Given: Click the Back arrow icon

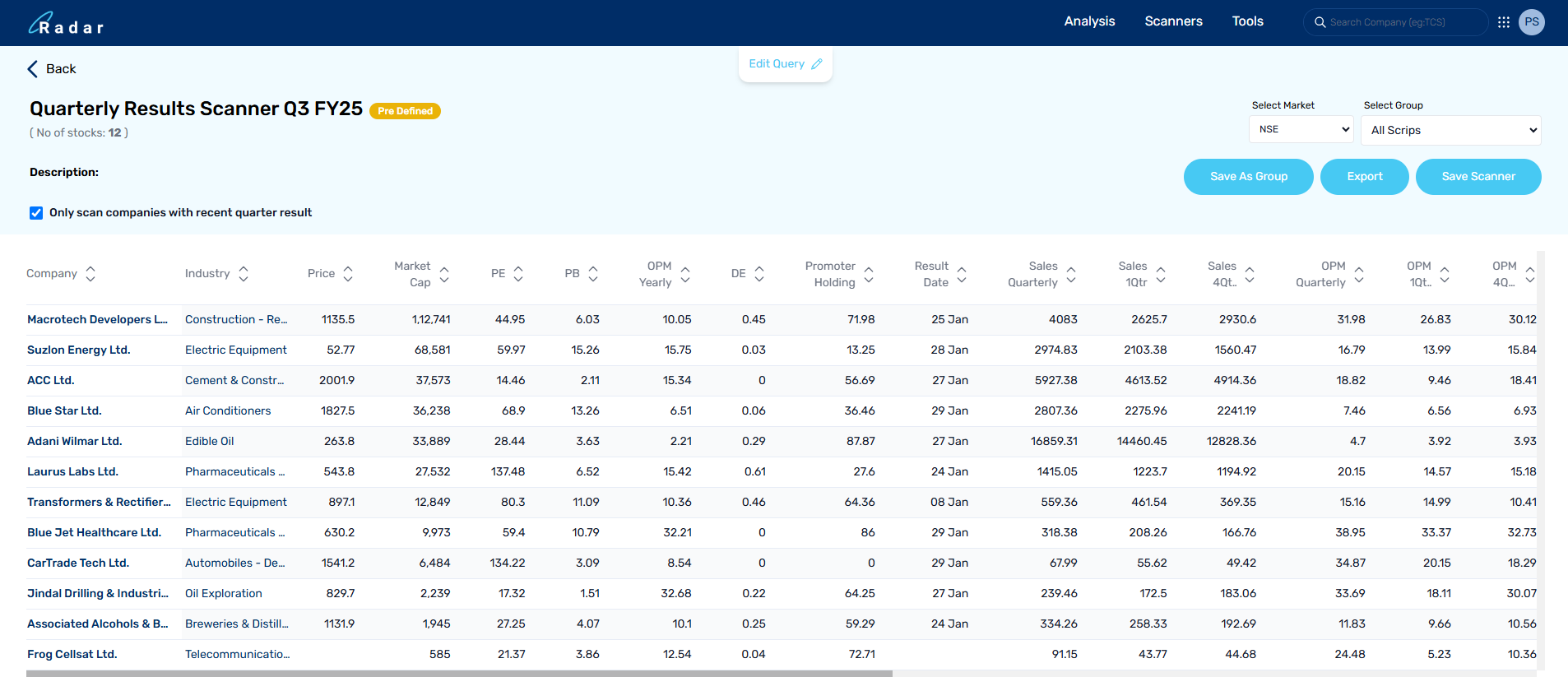Looking at the screenshot, I should point(33,69).
